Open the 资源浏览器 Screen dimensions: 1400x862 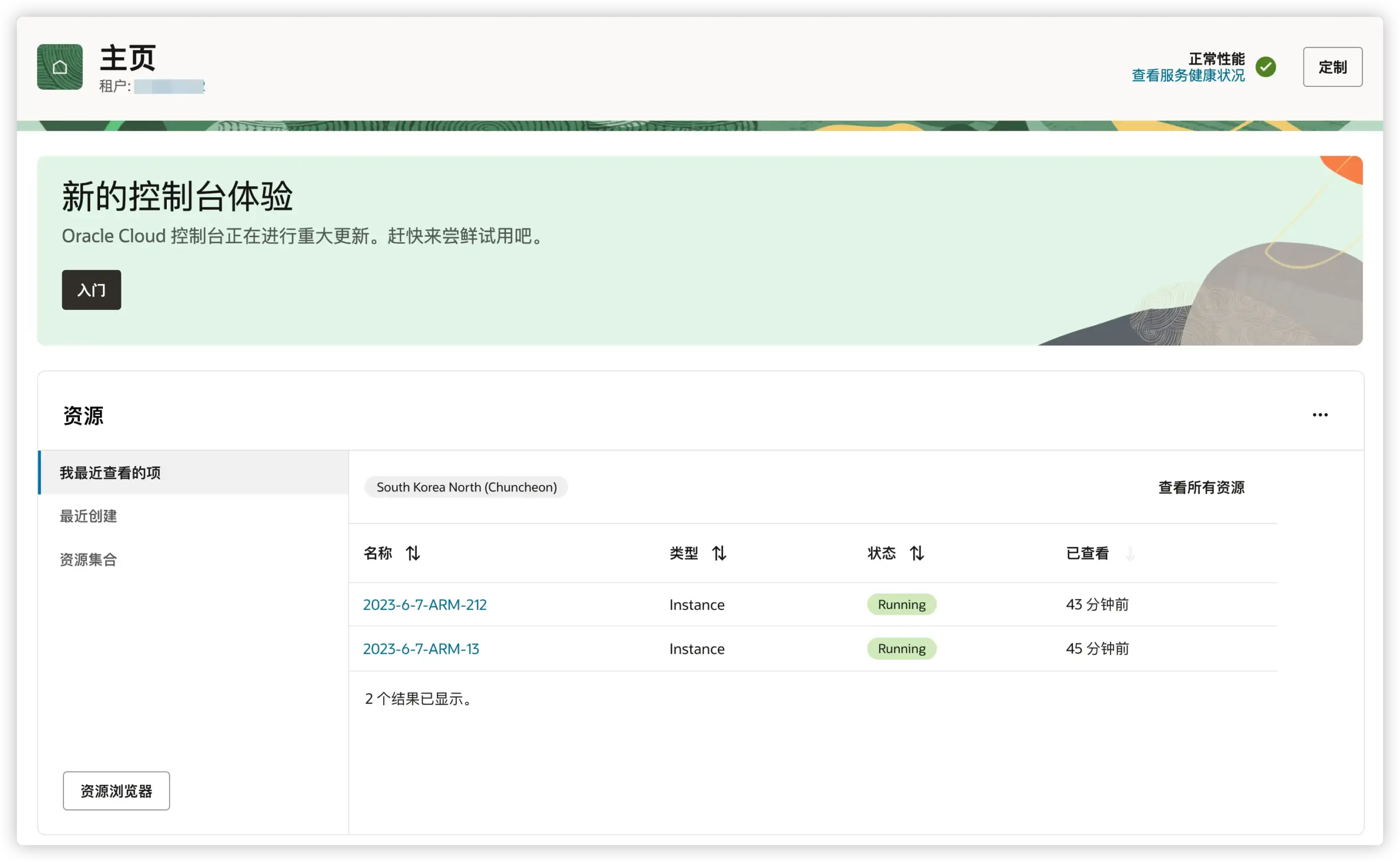pos(116,791)
